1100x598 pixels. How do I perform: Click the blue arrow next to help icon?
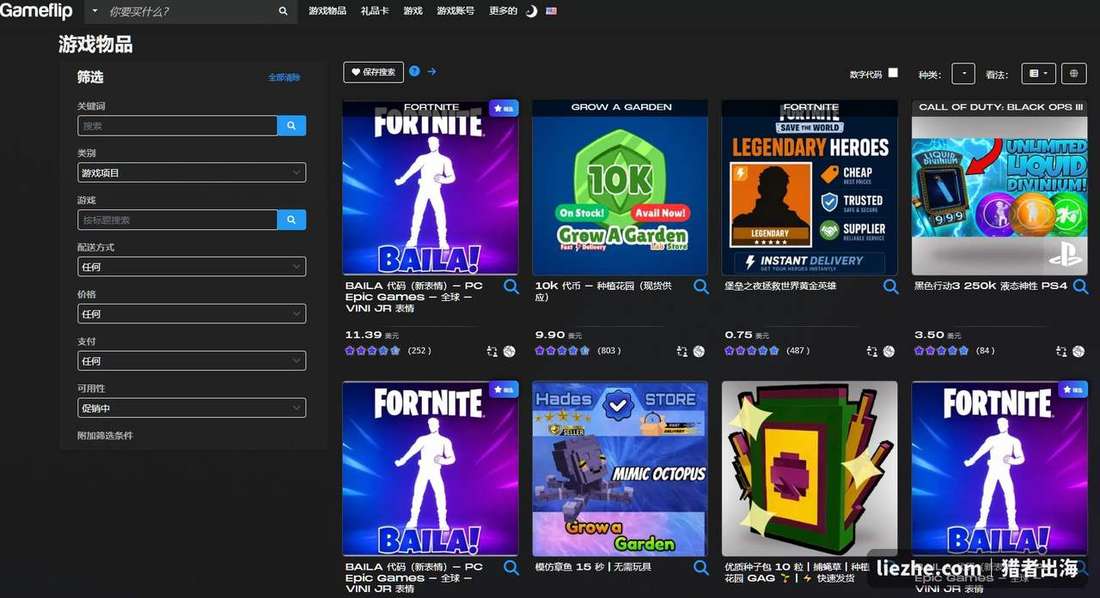[x=432, y=71]
